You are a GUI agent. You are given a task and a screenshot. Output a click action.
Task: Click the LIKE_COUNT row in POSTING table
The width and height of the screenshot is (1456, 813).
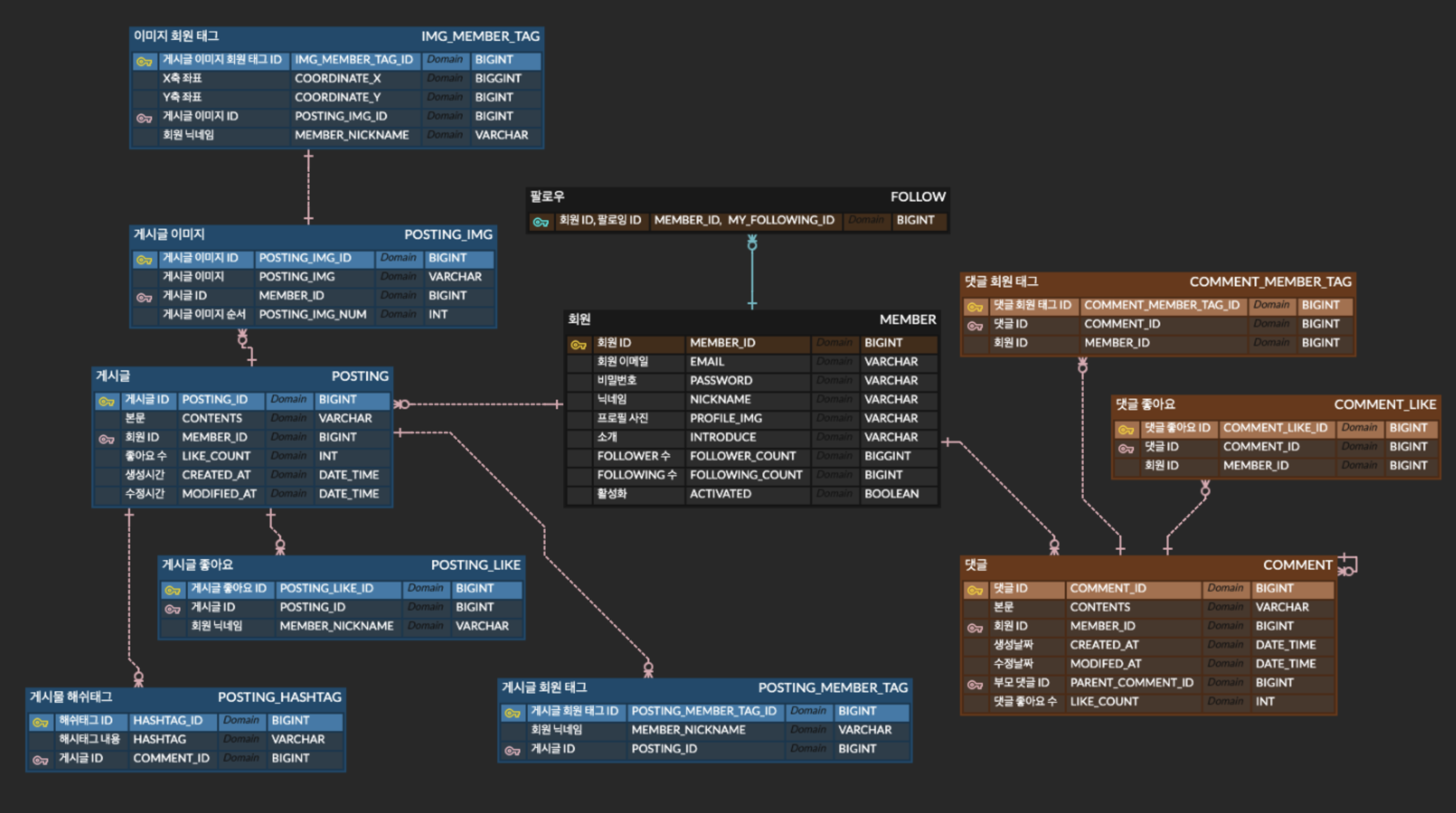(x=216, y=456)
